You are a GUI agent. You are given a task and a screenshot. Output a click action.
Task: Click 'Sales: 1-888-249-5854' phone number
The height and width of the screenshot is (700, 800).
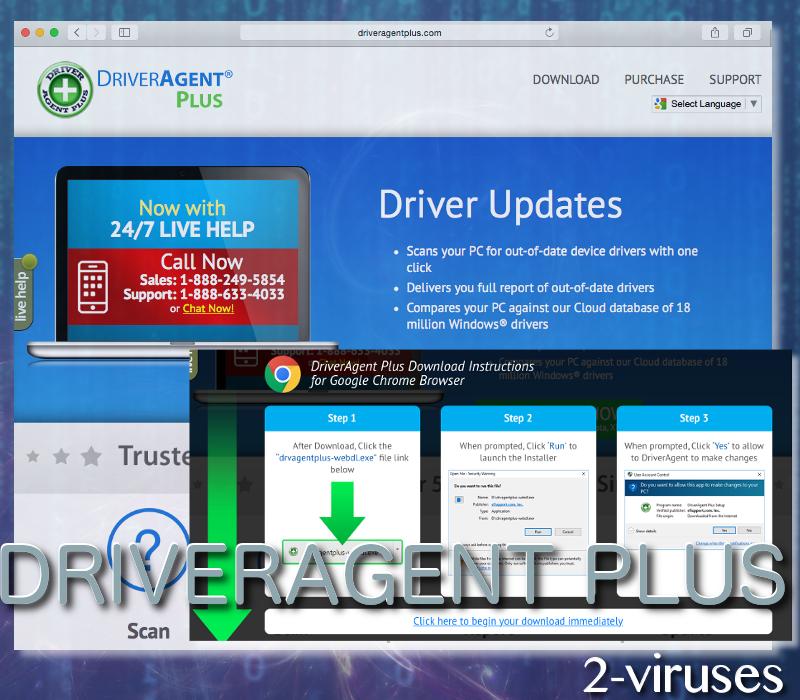point(212,280)
